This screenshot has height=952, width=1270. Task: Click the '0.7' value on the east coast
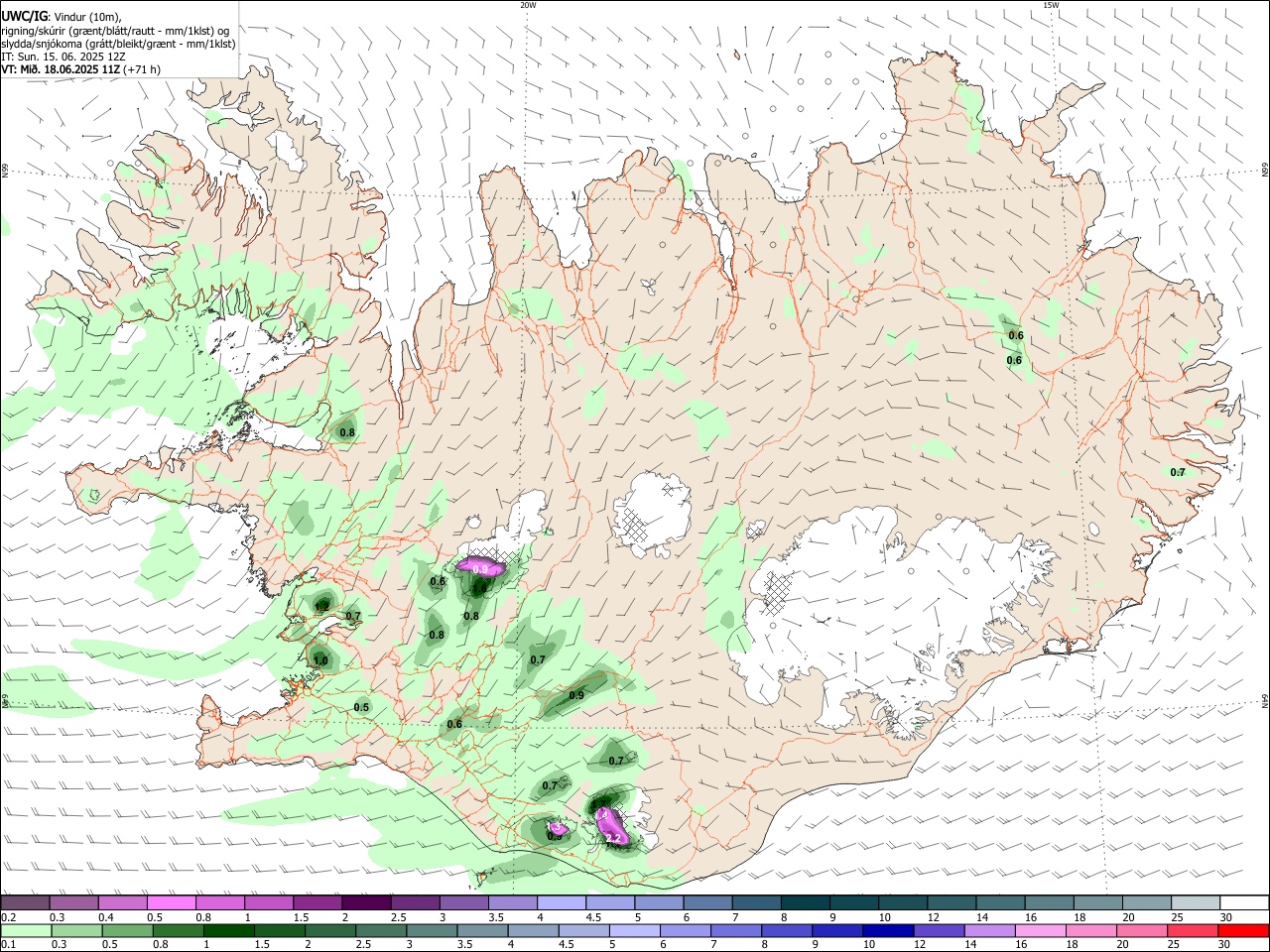1178,472
